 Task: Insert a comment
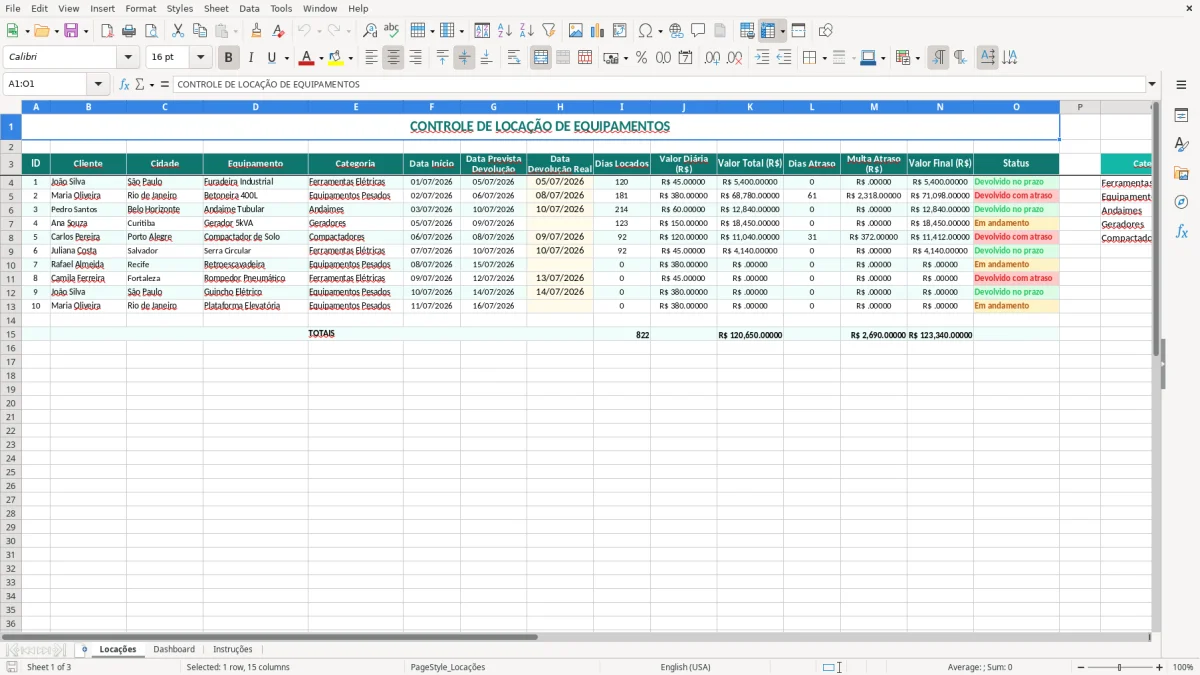point(698,31)
